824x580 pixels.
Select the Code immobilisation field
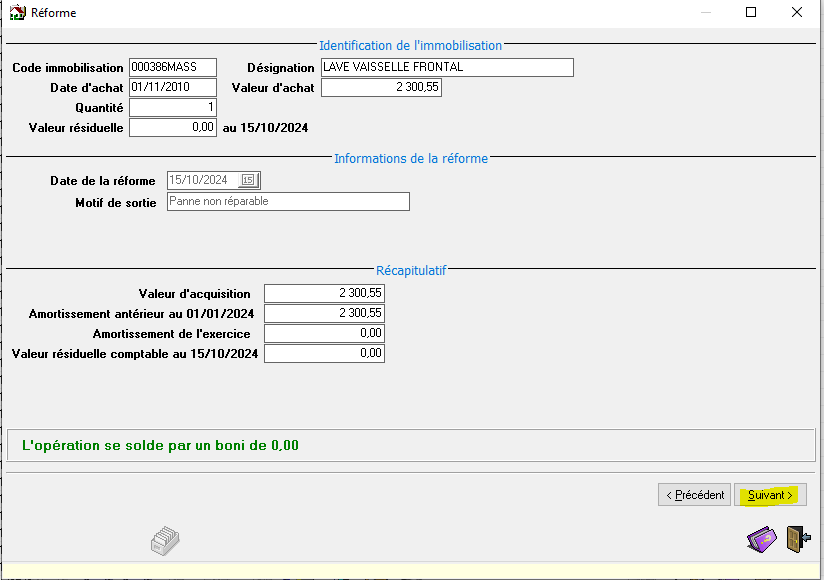coord(172,67)
